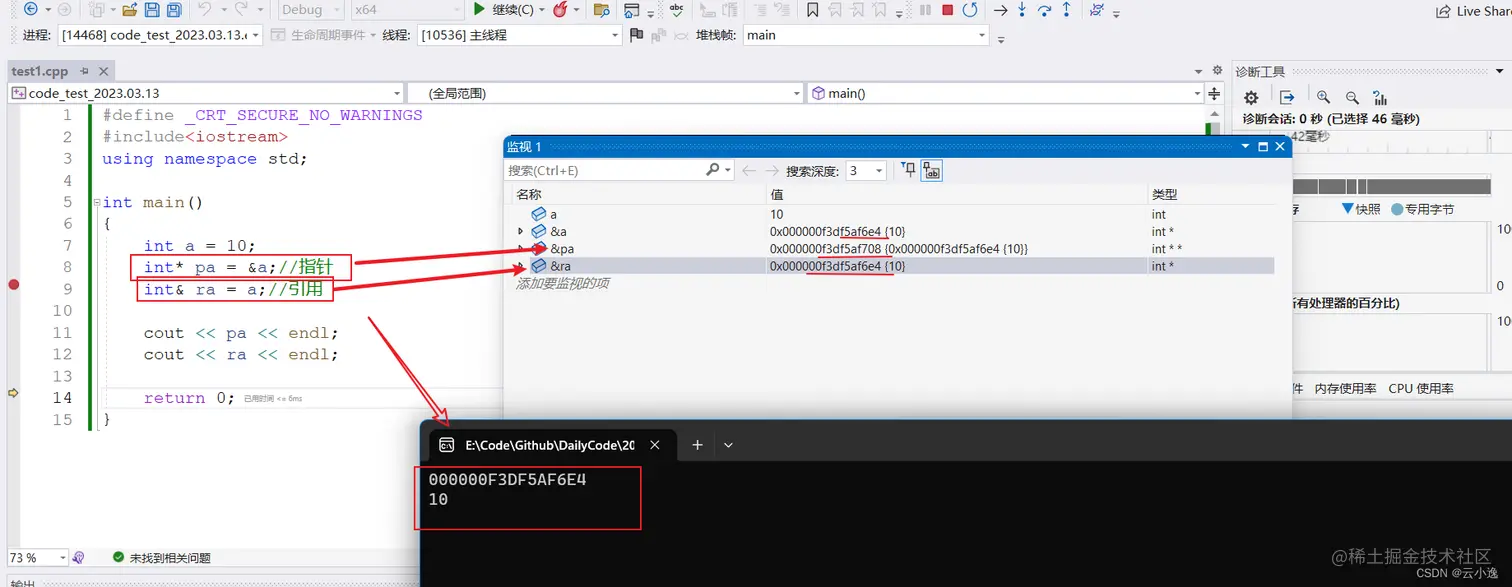
Task: Click the Private Bytes (专用字节) legend item
Action: (1422, 209)
